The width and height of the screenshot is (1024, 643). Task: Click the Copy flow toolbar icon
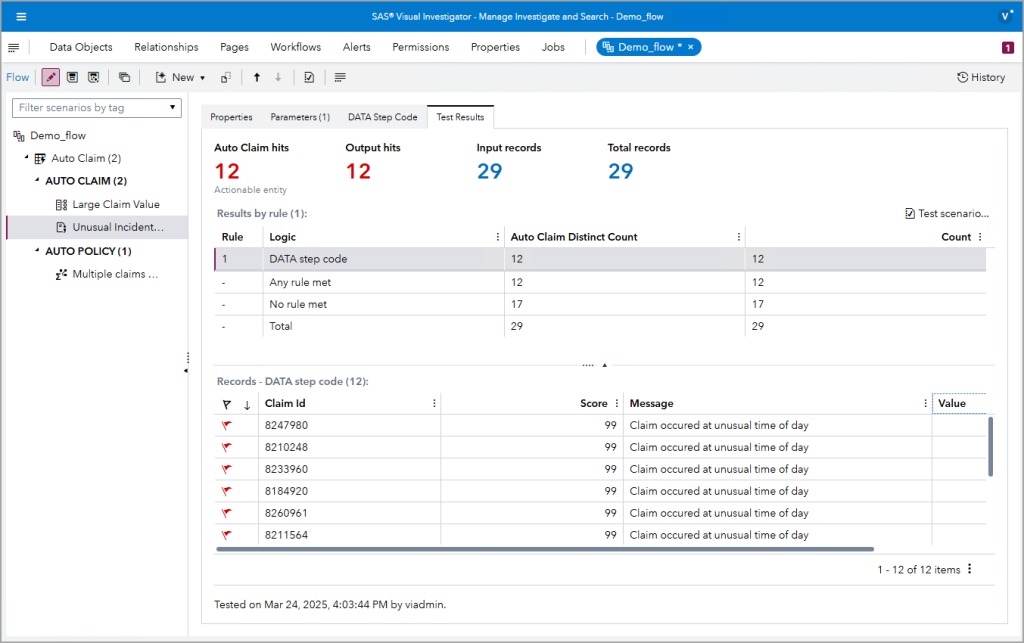tap(125, 77)
